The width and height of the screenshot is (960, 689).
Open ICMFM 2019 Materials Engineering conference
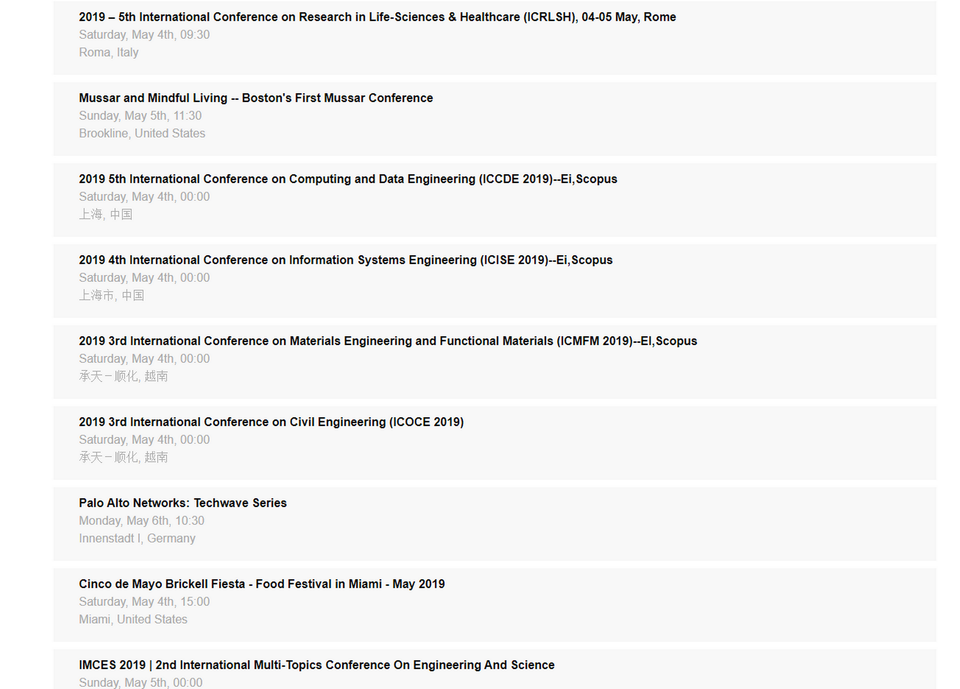pos(388,341)
